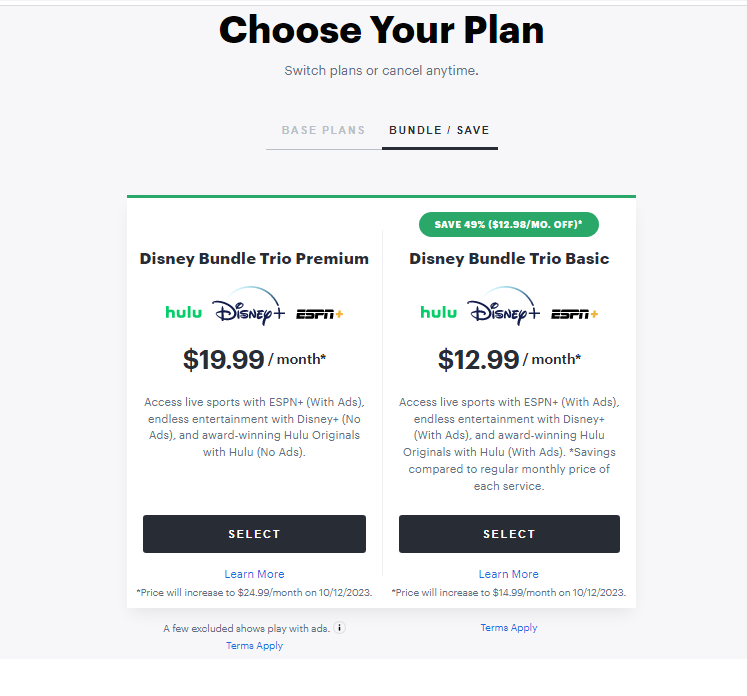Switch to the Base Plans tab
Screen dimensions: 747x696
(323, 130)
